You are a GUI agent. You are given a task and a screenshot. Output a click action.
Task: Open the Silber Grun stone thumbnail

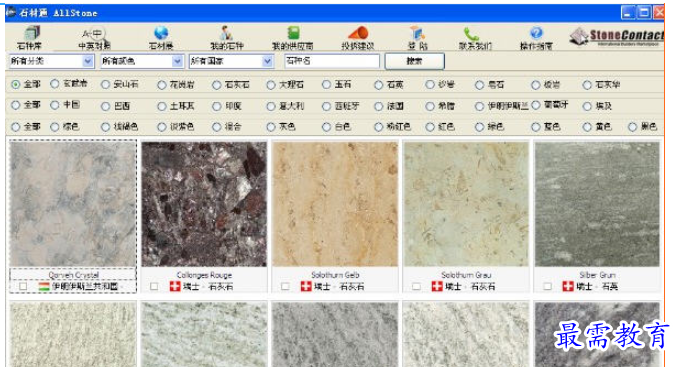[597, 204]
